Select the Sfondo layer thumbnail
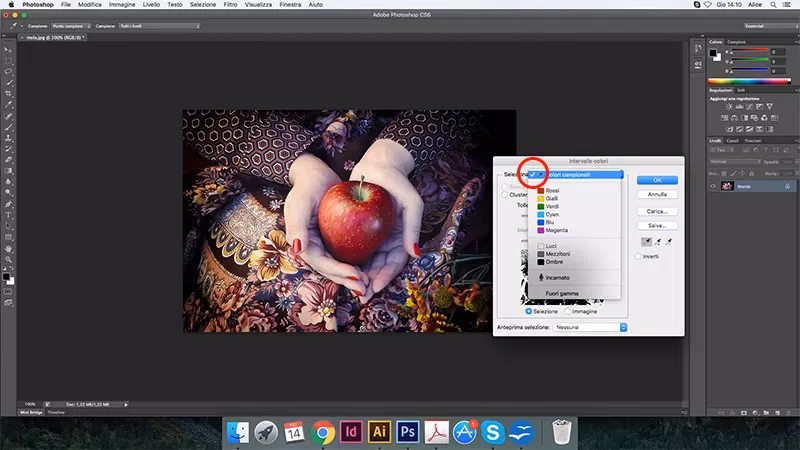The height and width of the screenshot is (450, 800). pyautogui.click(x=726, y=186)
